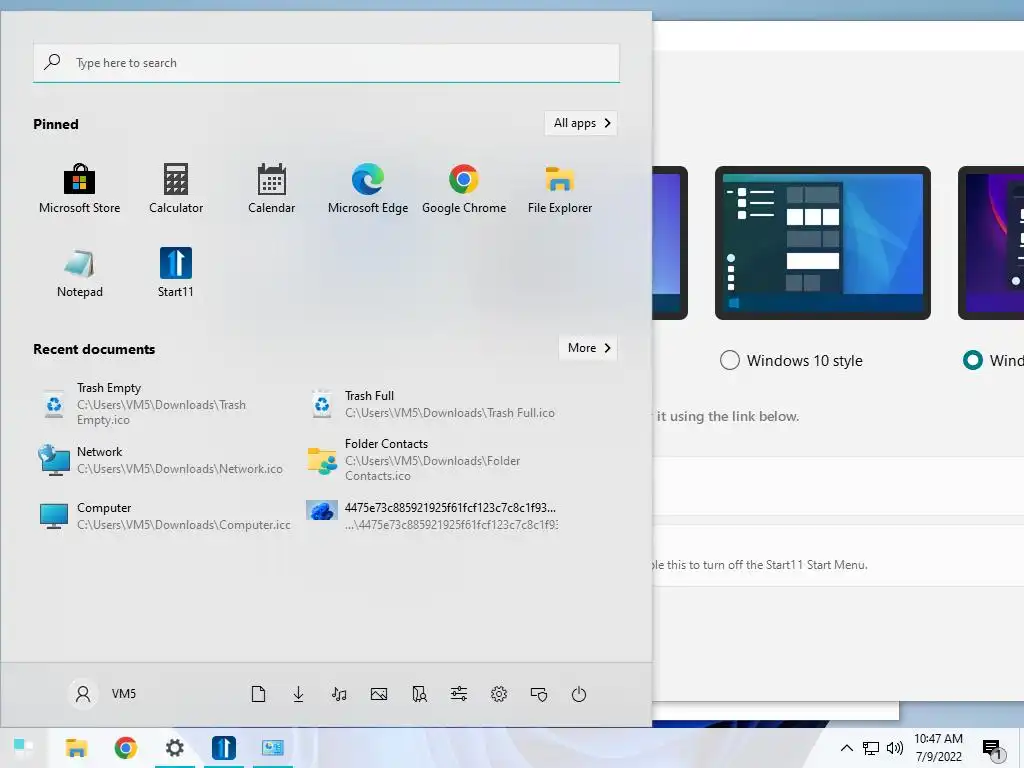Open the Trash Empty recent document
The image size is (1024, 768).
(x=165, y=404)
